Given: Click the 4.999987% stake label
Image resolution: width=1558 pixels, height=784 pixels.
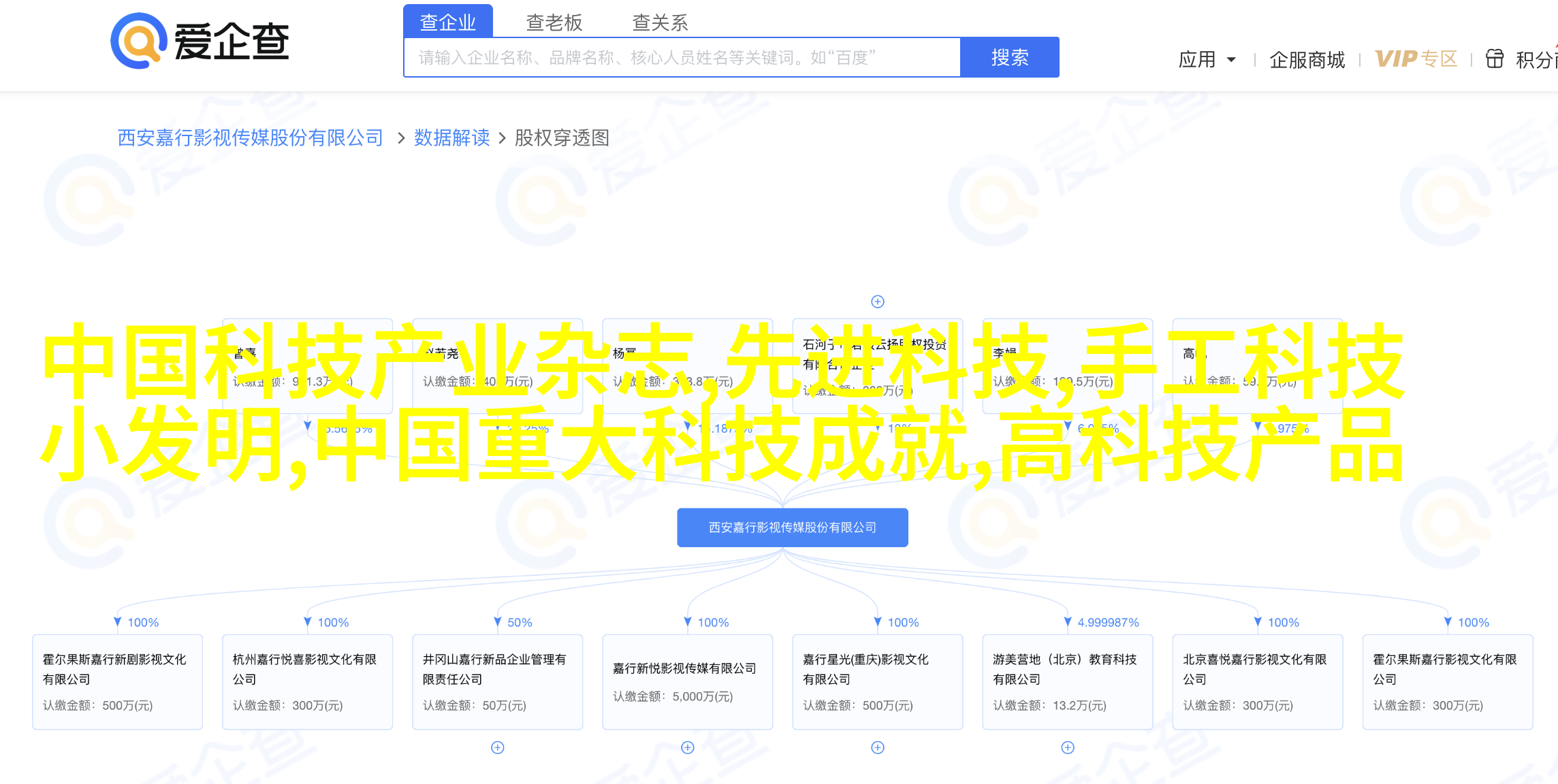Looking at the screenshot, I should (x=1108, y=623).
